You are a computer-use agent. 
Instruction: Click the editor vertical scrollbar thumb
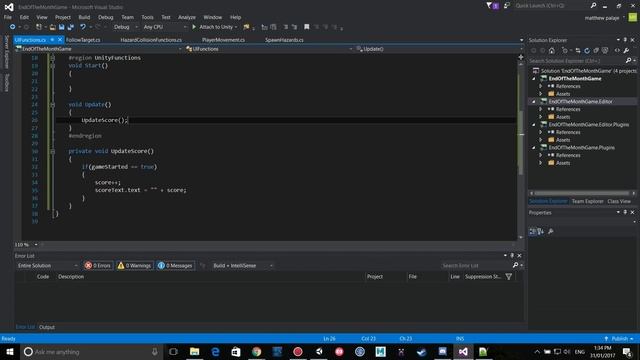pyautogui.click(x=521, y=142)
